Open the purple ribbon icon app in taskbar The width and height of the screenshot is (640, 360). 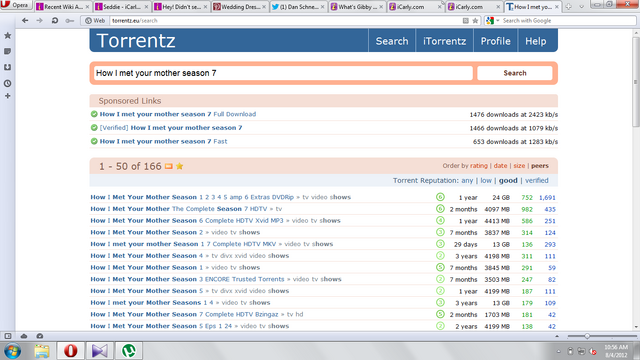100,351
